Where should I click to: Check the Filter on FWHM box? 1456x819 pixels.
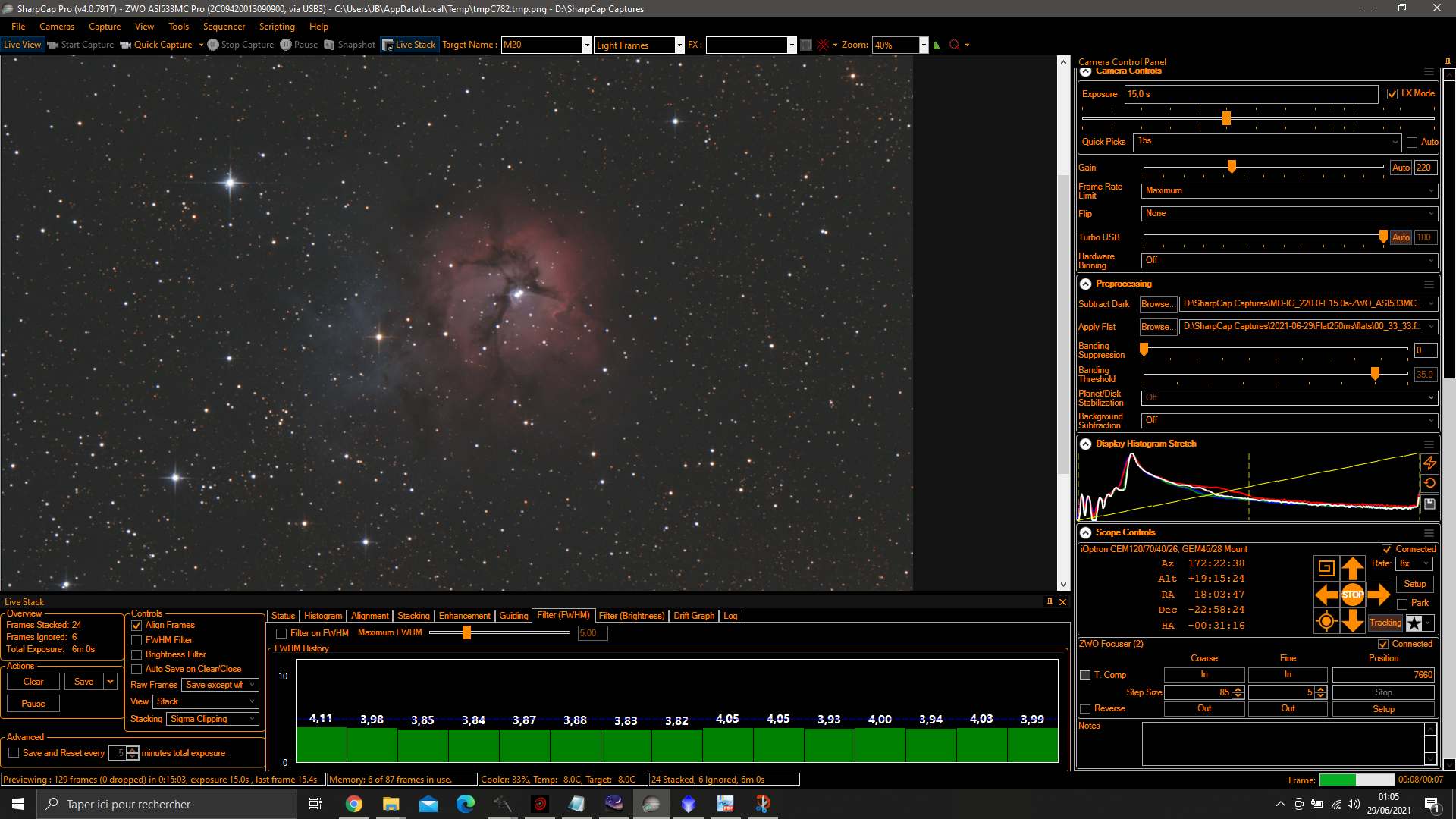[281, 633]
